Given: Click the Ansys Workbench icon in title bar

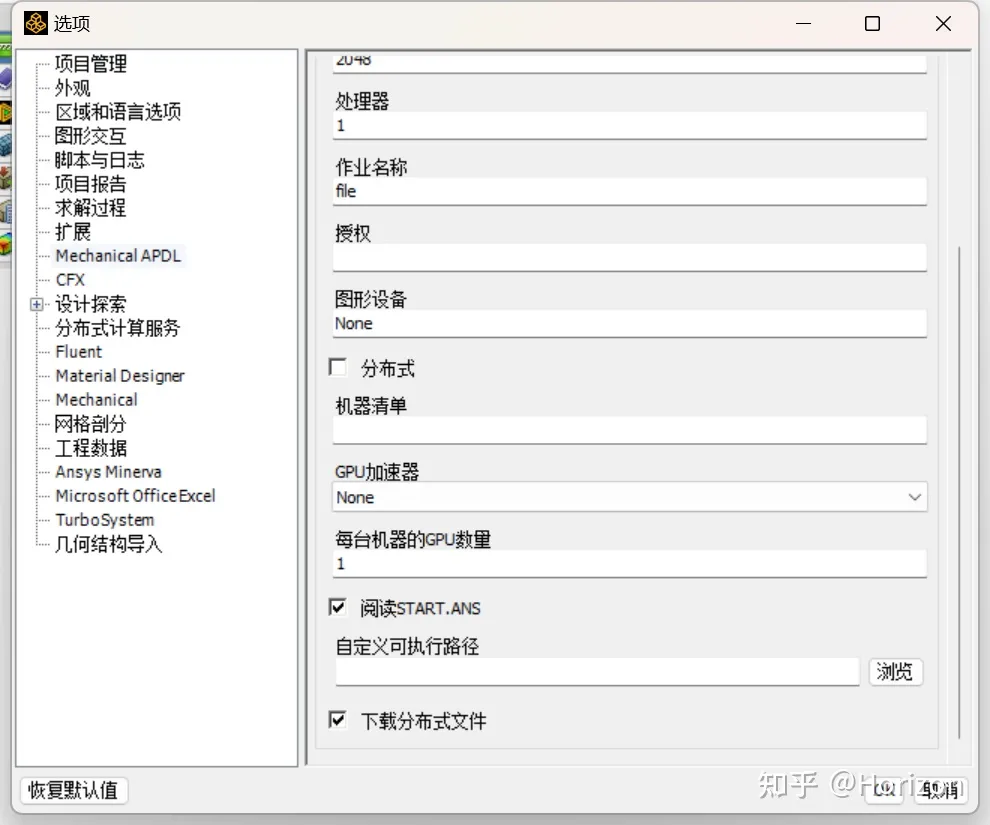Looking at the screenshot, I should coord(35,23).
